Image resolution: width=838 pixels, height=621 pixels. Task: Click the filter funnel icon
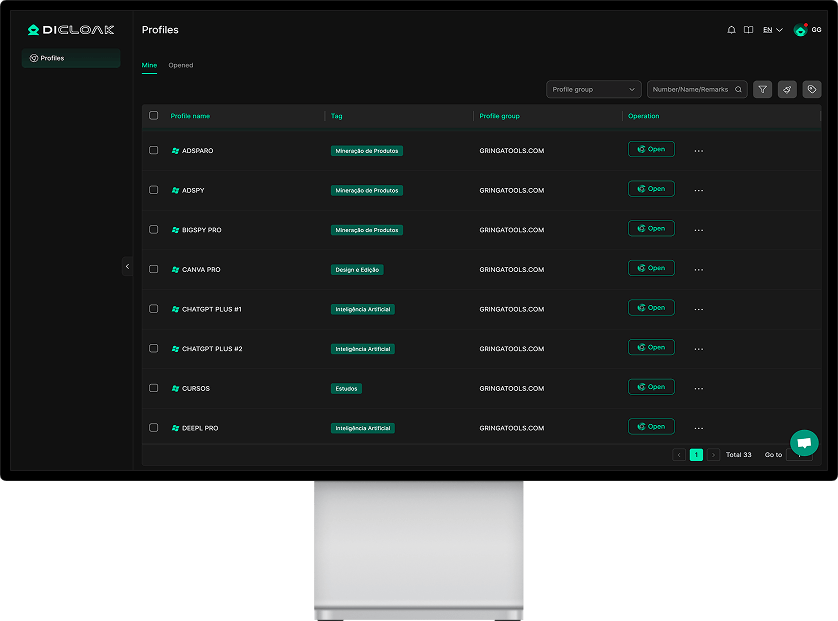pyautogui.click(x=762, y=89)
